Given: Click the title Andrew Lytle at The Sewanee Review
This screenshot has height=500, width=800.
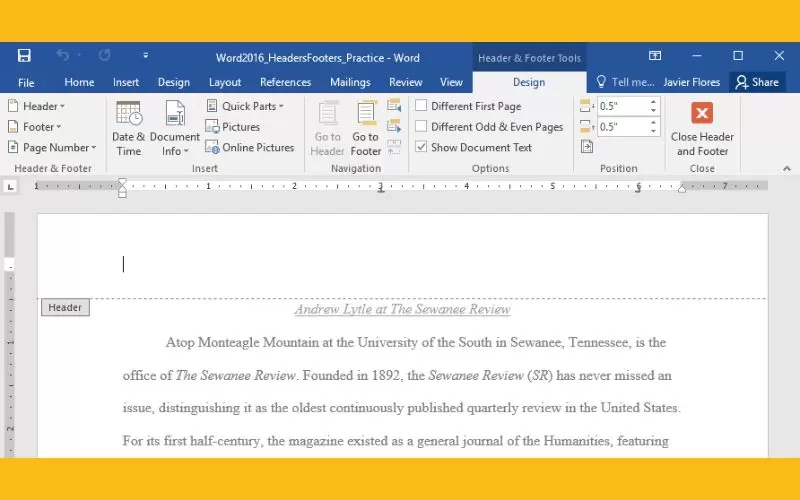Looking at the screenshot, I should [403, 309].
